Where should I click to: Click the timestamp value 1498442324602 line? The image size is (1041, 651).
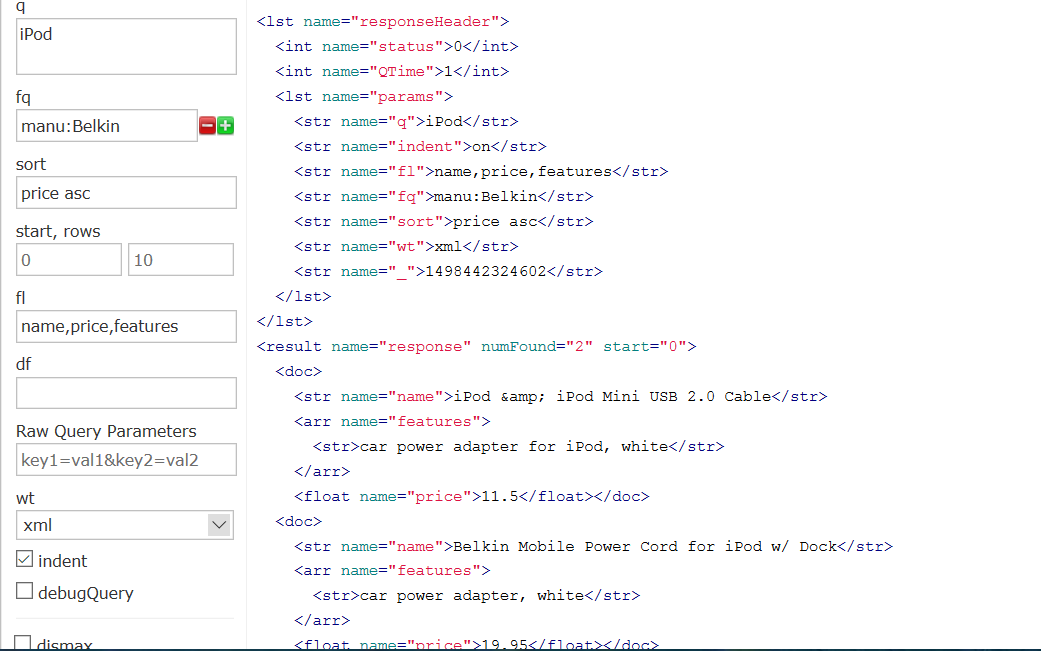coord(449,271)
